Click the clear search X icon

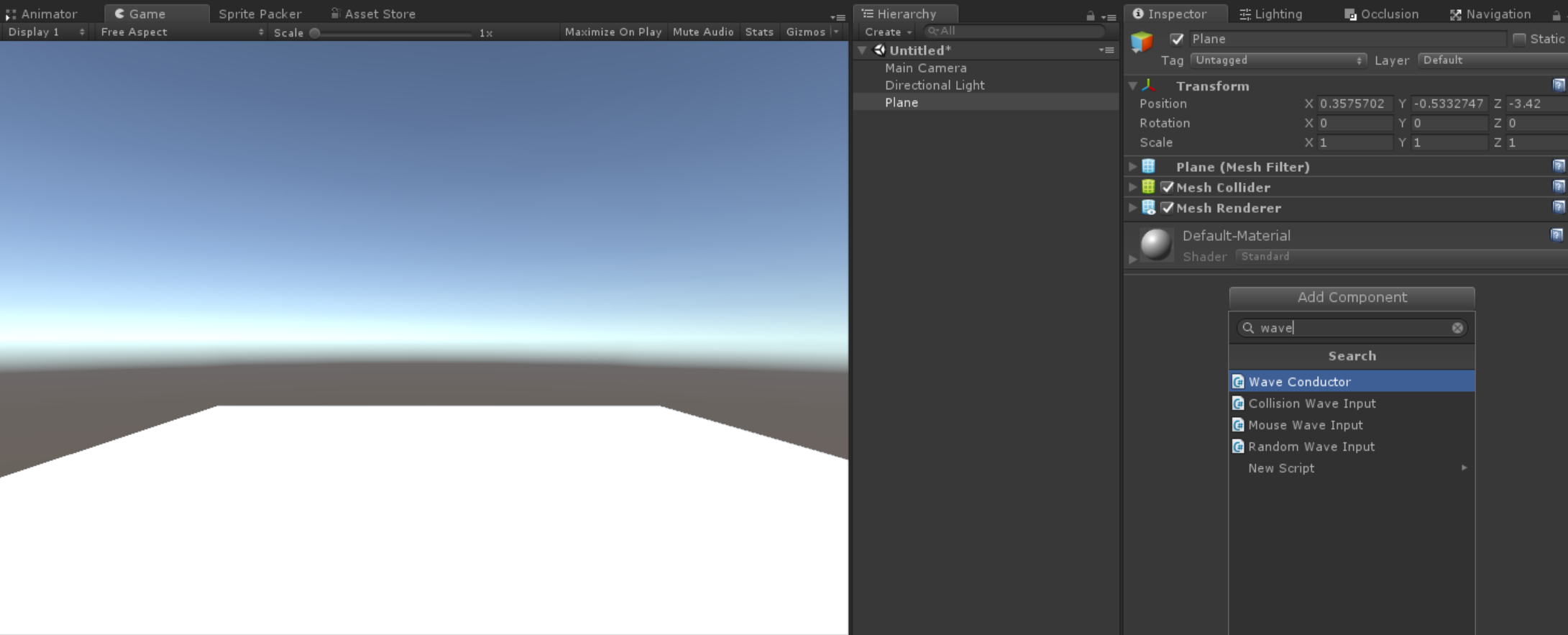point(1457,328)
